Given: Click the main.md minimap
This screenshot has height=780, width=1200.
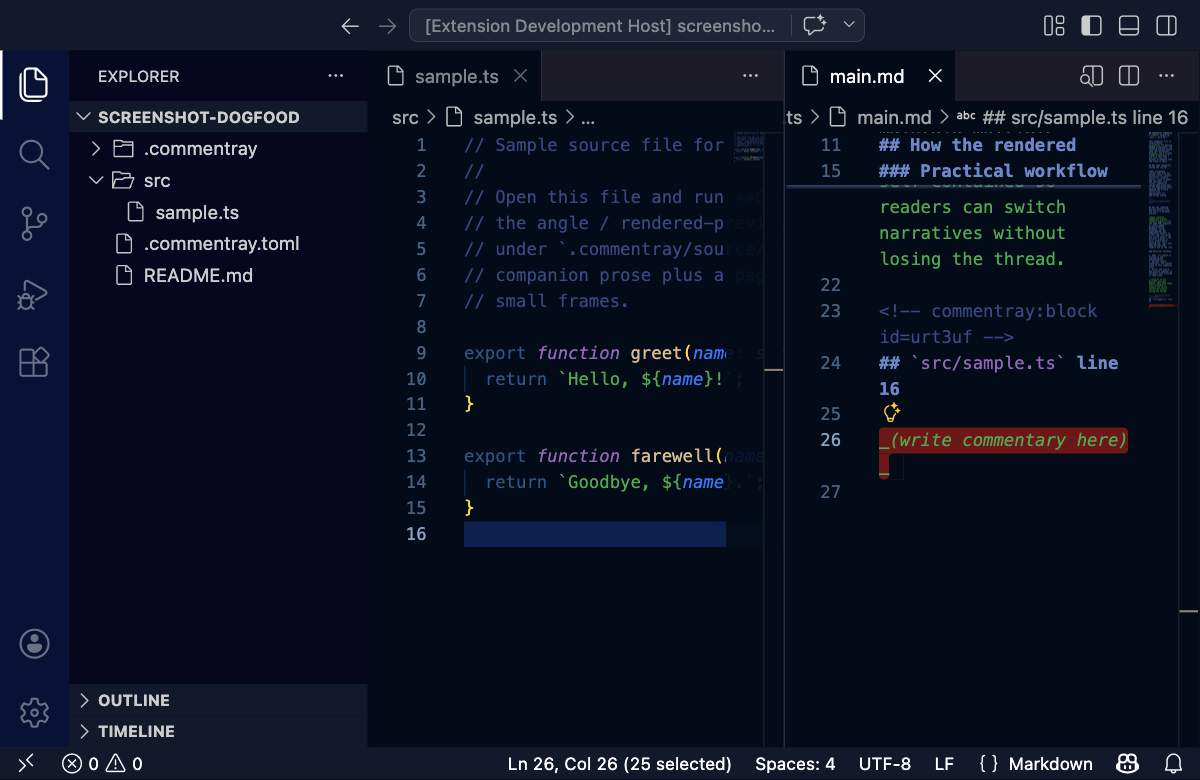Looking at the screenshot, I should pyautogui.click(x=1160, y=220).
